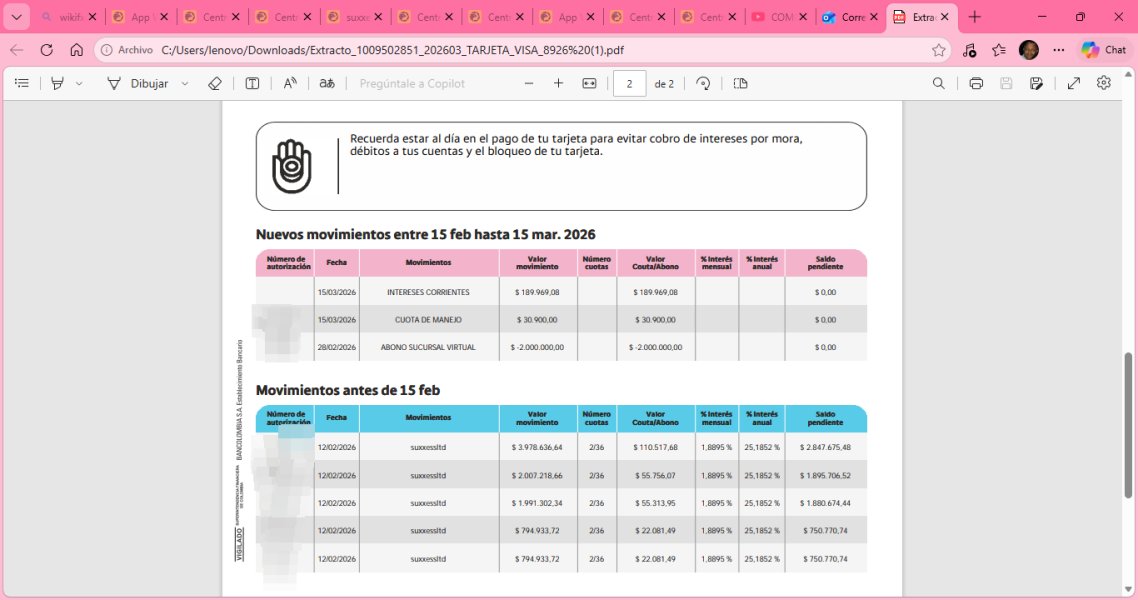
Task: Save the PDF with the save icon
Action: (x=1006, y=83)
